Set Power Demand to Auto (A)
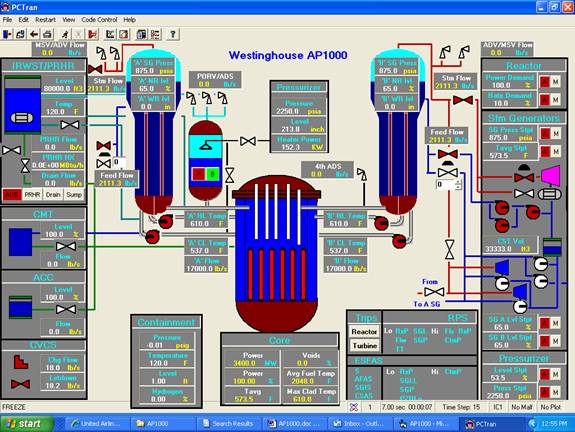The height and width of the screenshot is (432, 575). pyautogui.click(x=545, y=81)
